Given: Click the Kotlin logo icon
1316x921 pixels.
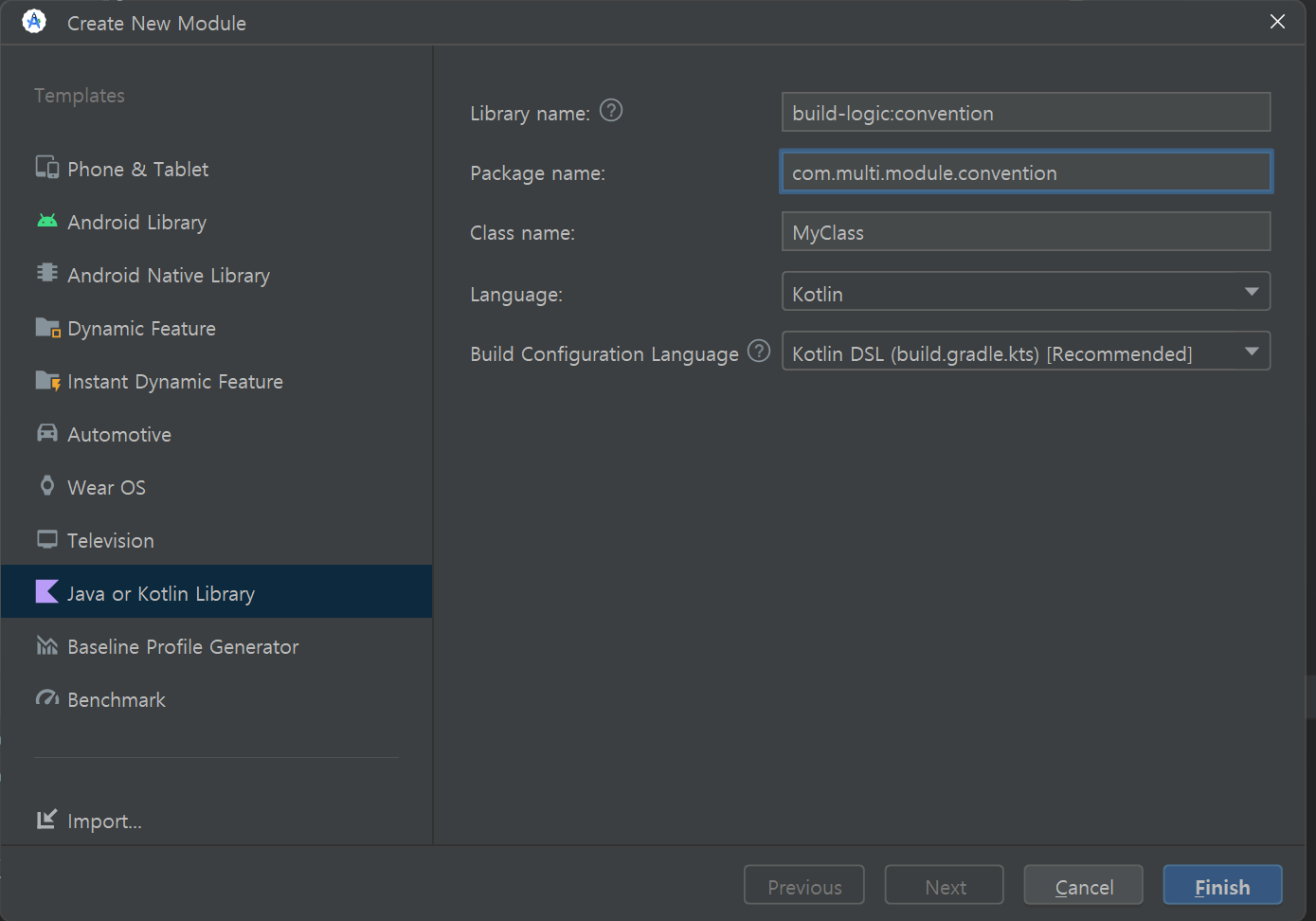Looking at the screenshot, I should [x=46, y=592].
